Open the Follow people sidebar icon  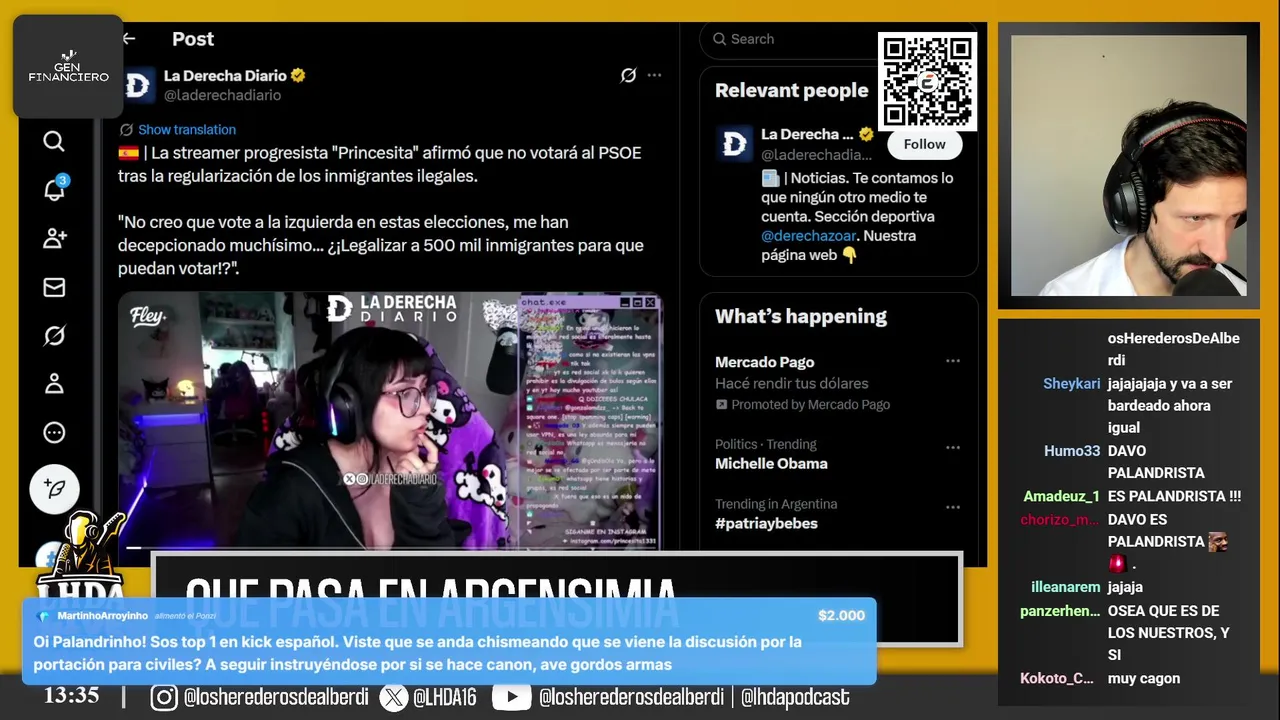pyautogui.click(x=54, y=238)
